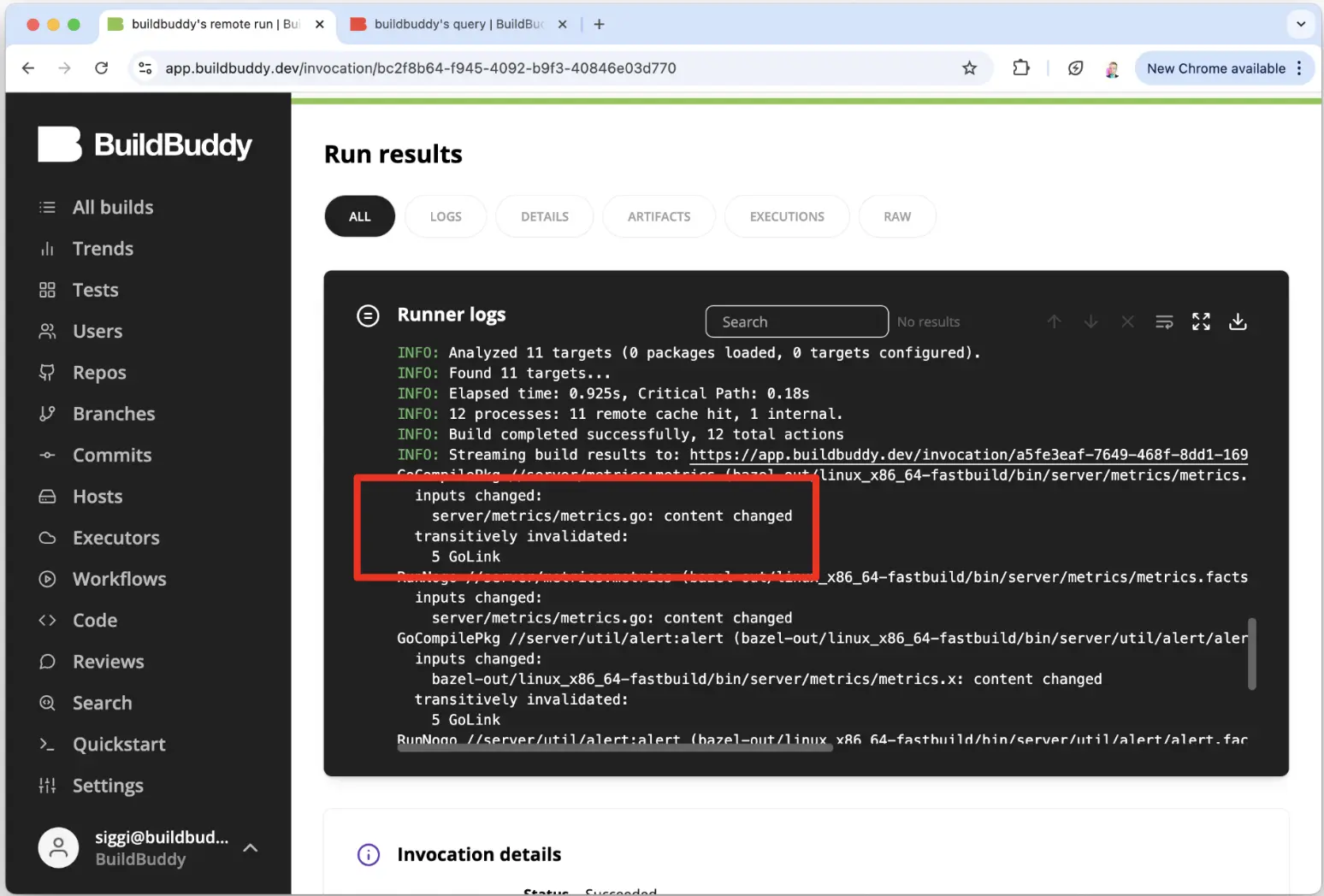Switch to the EXECUTIONS tab
This screenshot has width=1324, height=896.
786,216
